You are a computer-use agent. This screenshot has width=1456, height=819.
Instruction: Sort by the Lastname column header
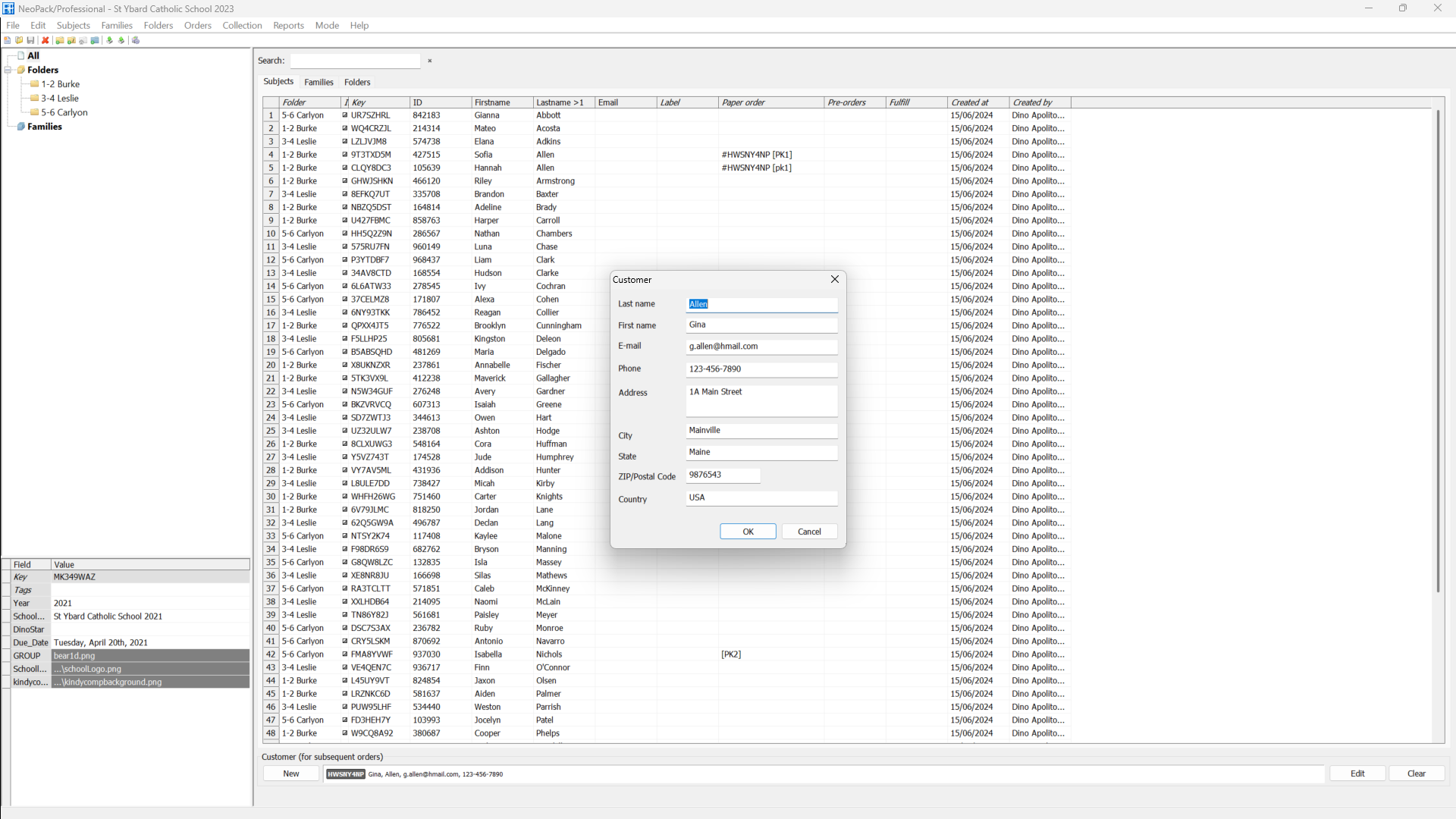563,102
